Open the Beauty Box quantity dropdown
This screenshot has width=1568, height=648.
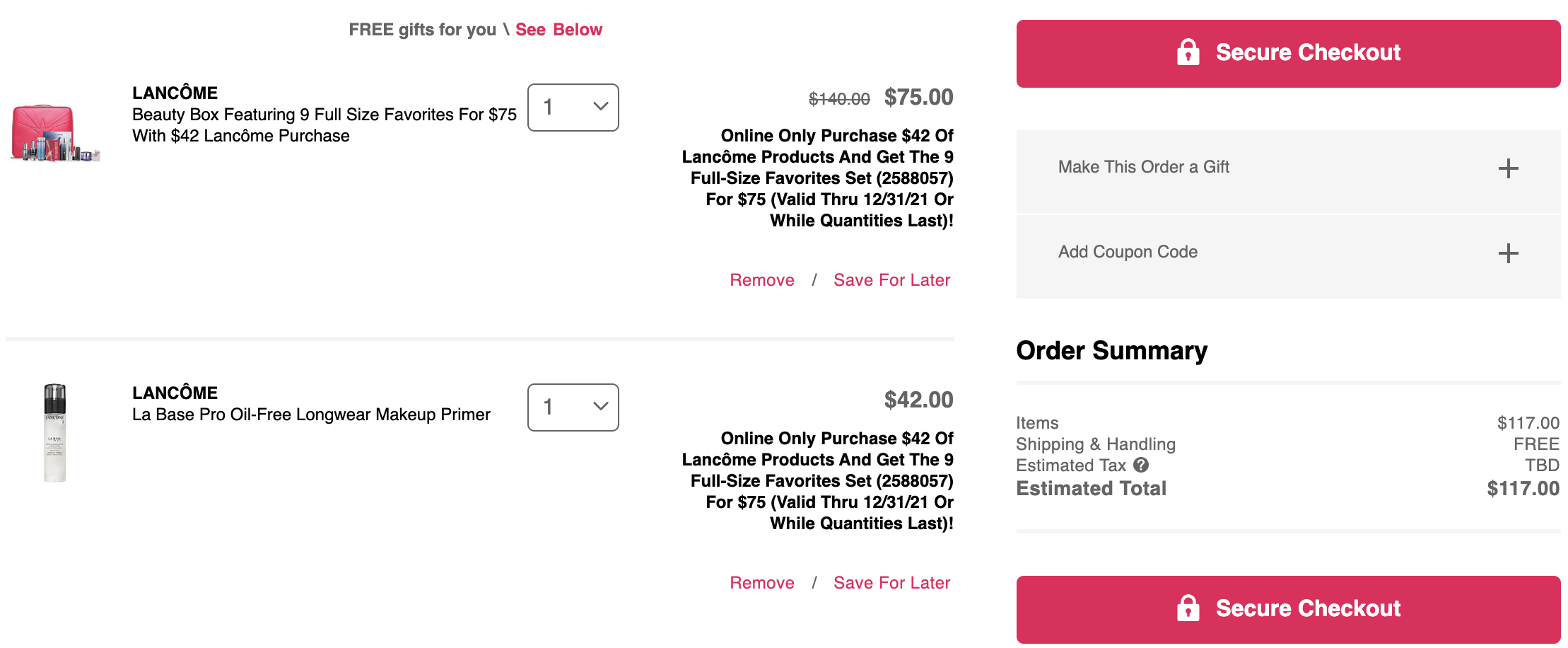point(573,108)
